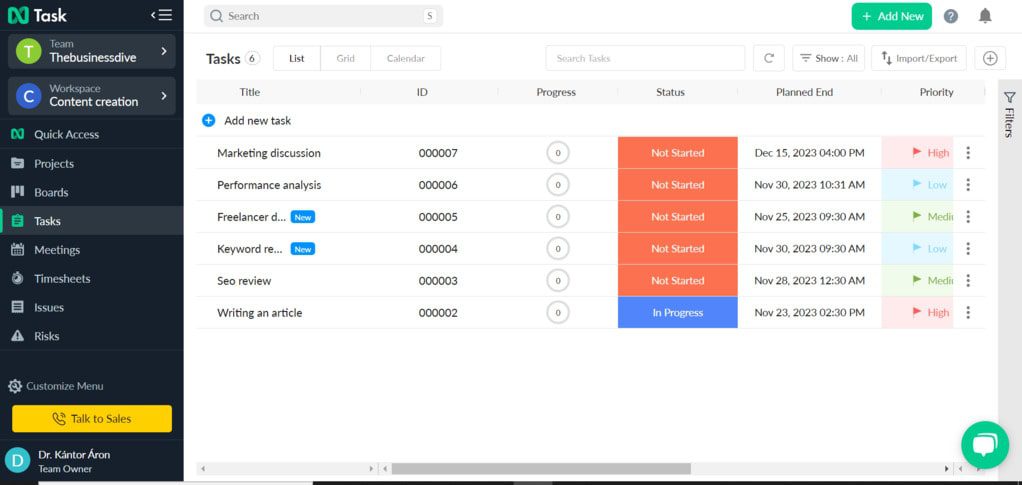Viewport: 1022px width, 485px height.
Task: Expand the Workspace Content creation switcher
Action: point(92,96)
